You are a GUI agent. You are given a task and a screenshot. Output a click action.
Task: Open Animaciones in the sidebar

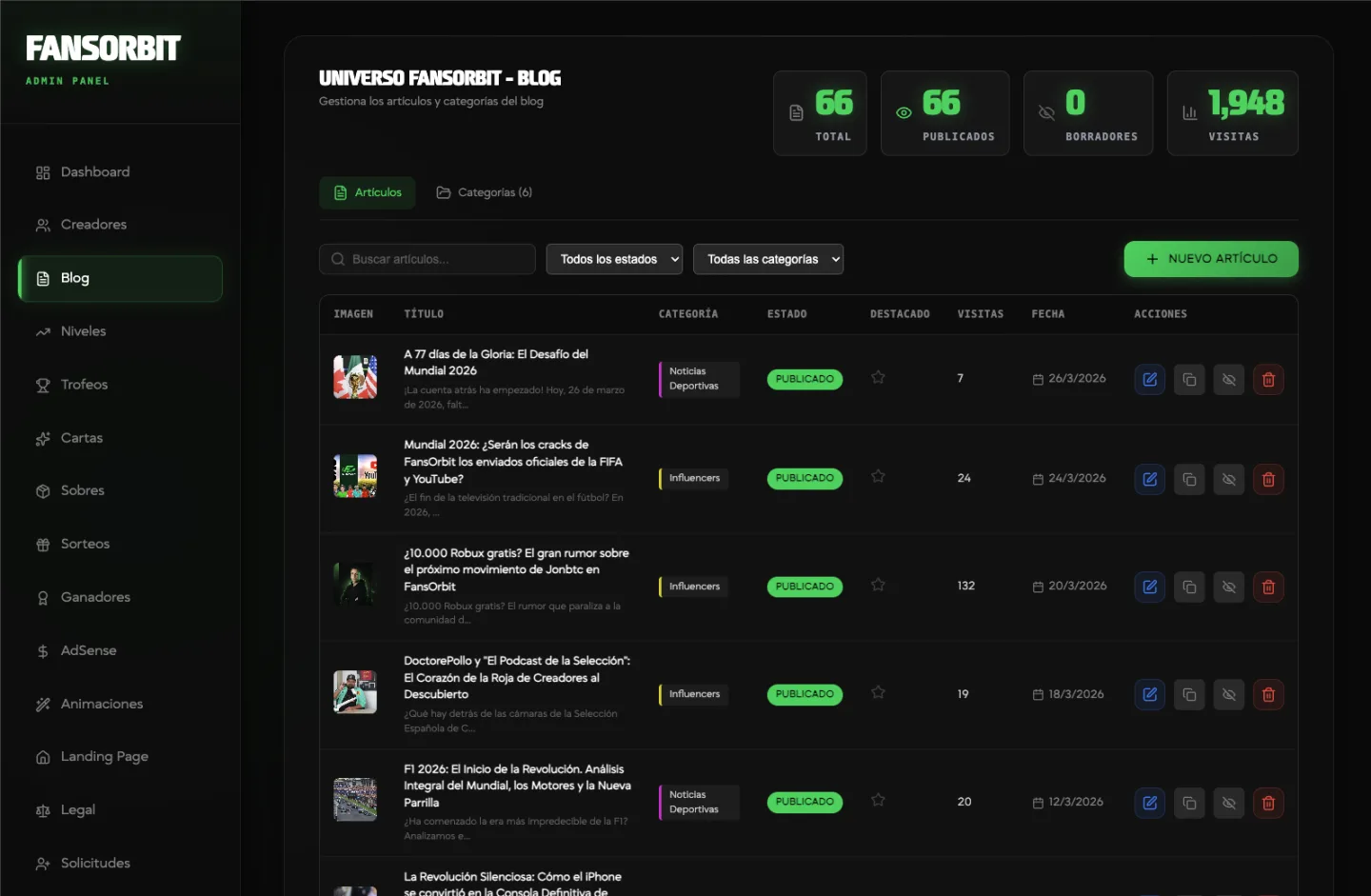(x=120, y=704)
